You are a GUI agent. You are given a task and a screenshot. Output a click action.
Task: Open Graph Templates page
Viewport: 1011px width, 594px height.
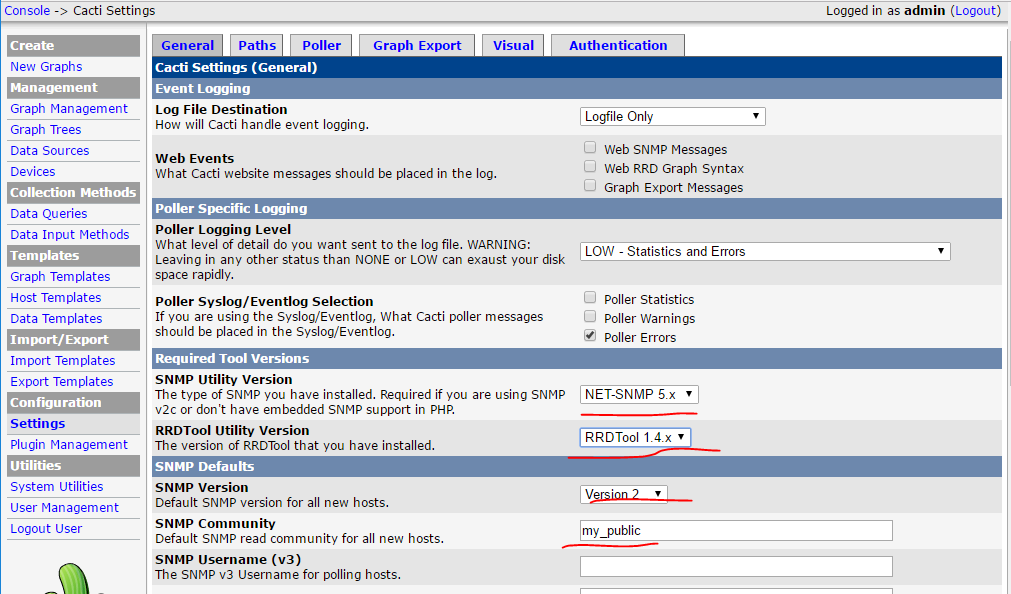(x=60, y=277)
